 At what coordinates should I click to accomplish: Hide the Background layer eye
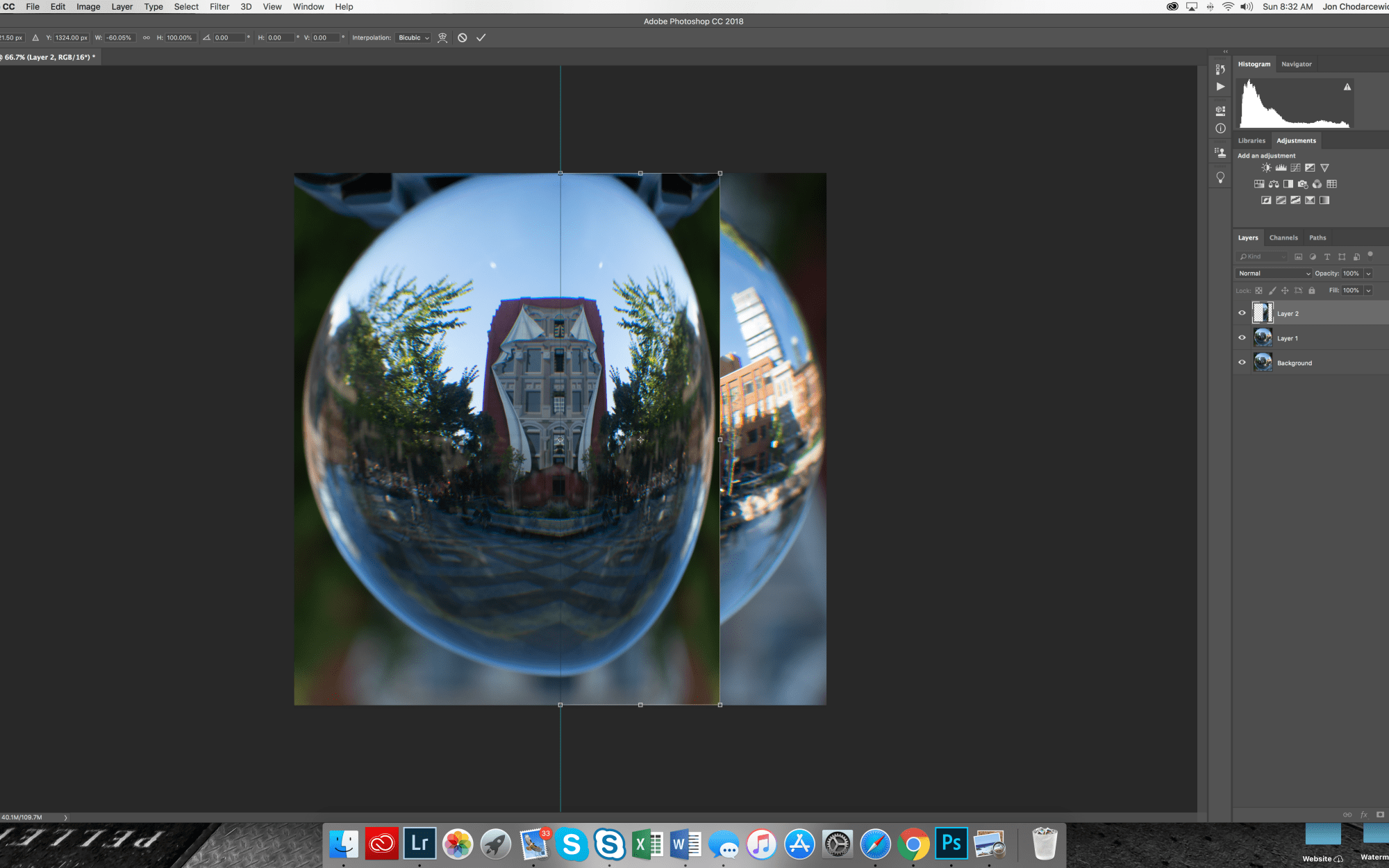point(1242,362)
